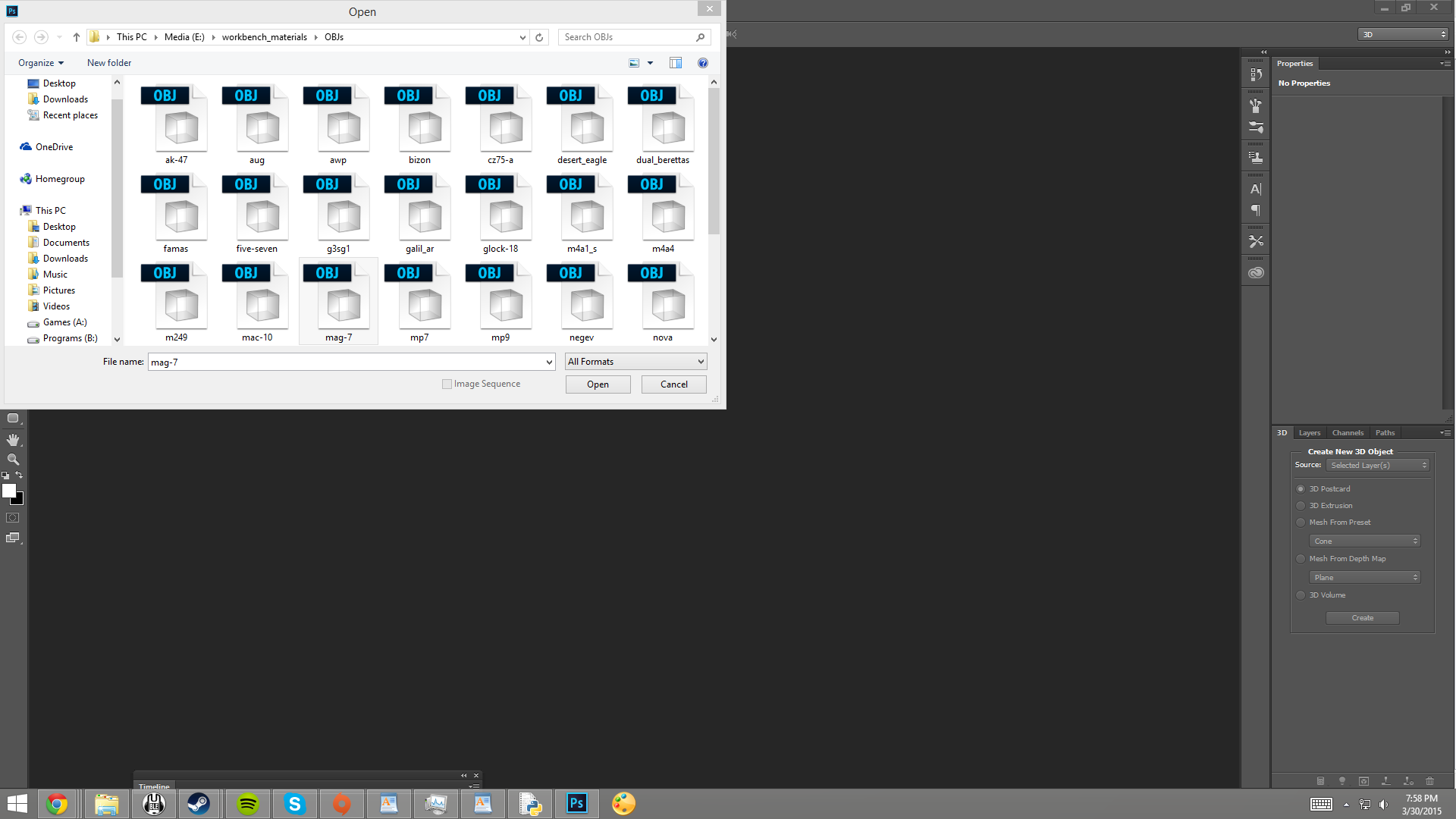Select Mesh From Preset radio option
This screenshot has height=819, width=1456.
[1301, 522]
